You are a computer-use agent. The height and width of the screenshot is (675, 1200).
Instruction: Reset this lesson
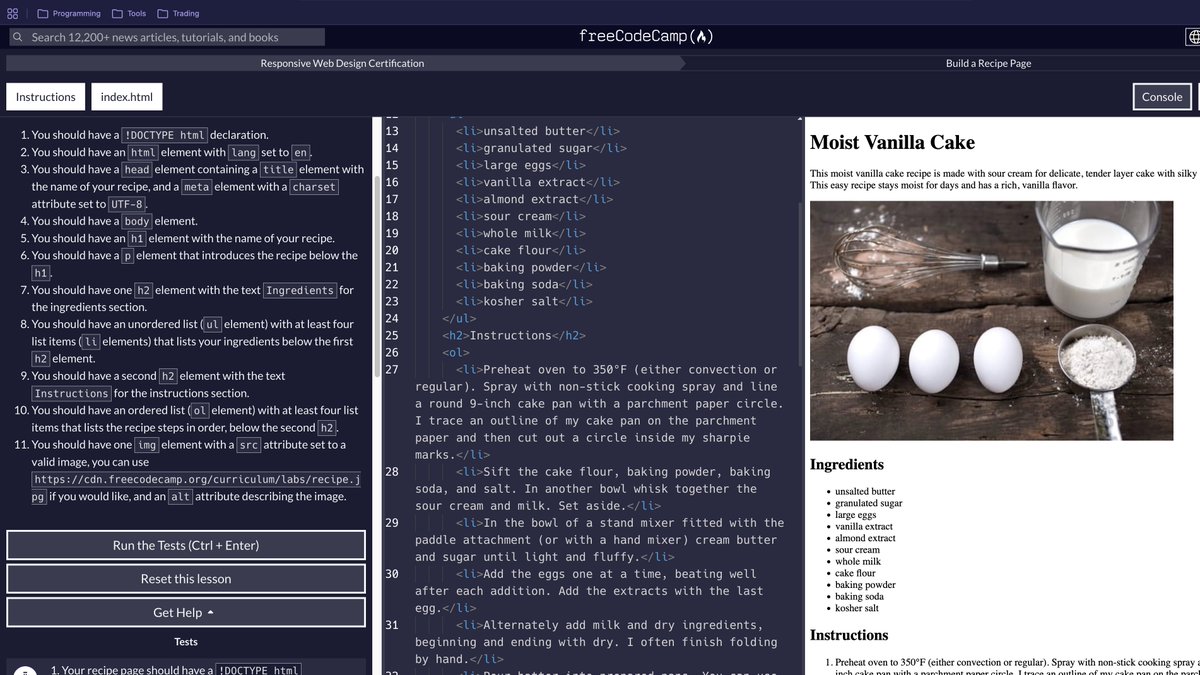pyautogui.click(x=185, y=578)
